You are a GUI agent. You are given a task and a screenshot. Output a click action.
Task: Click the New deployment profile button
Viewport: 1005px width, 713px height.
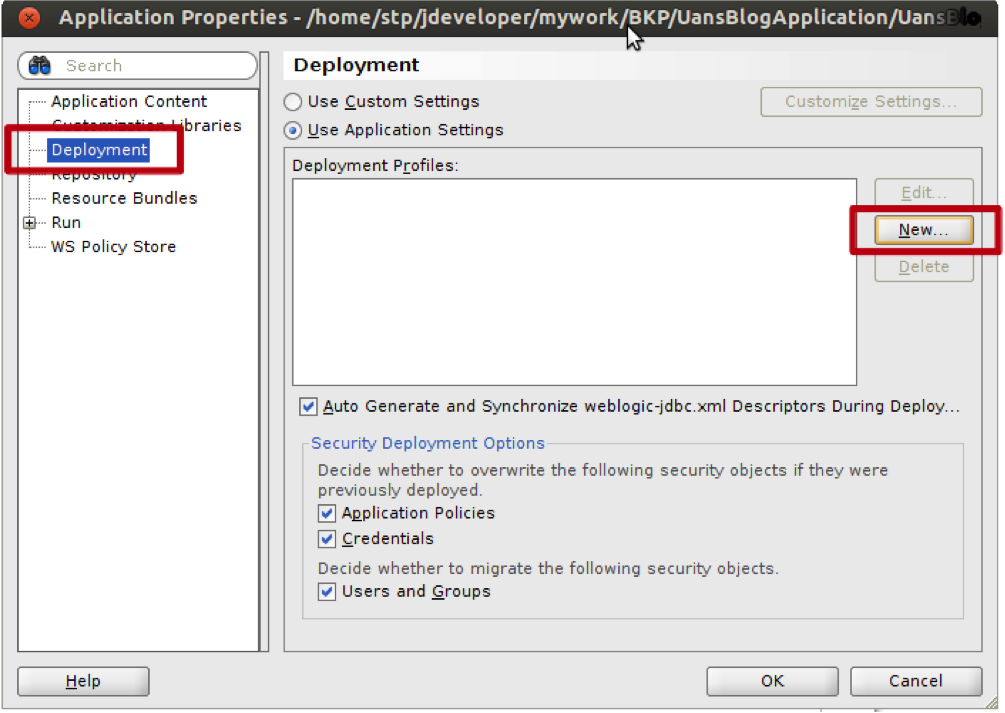pyautogui.click(x=924, y=230)
